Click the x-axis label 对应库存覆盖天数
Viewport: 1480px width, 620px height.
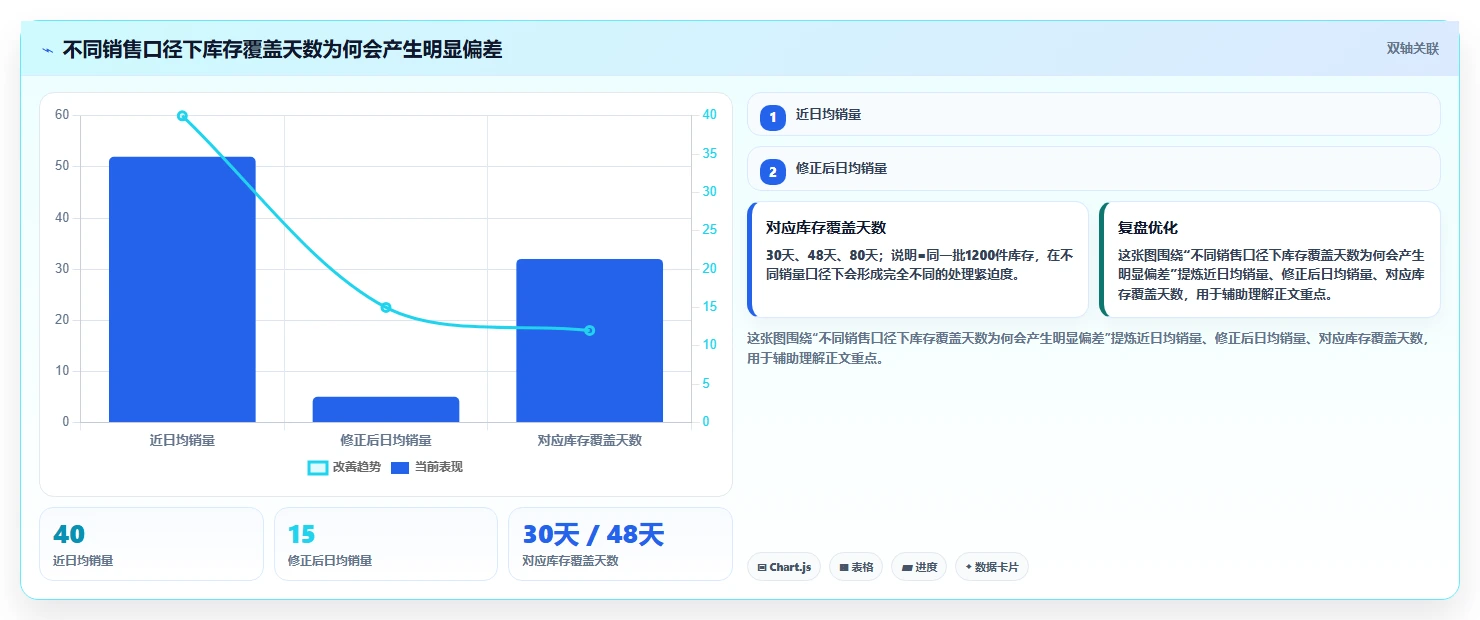pyautogui.click(x=589, y=440)
